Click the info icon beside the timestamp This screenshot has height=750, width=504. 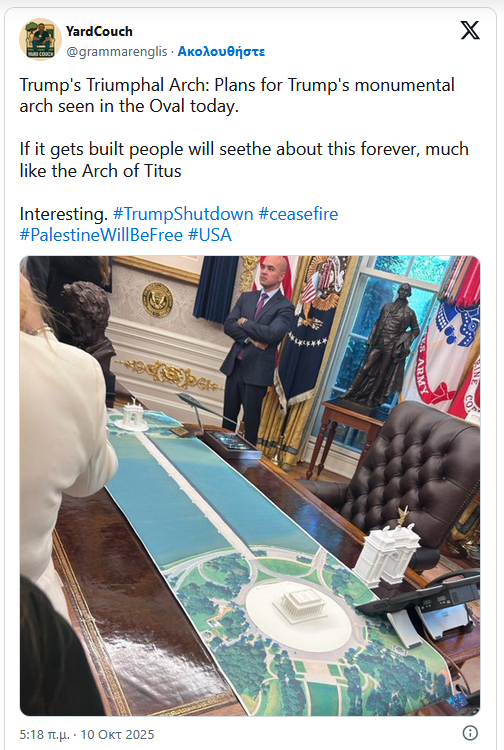(x=470, y=733)
